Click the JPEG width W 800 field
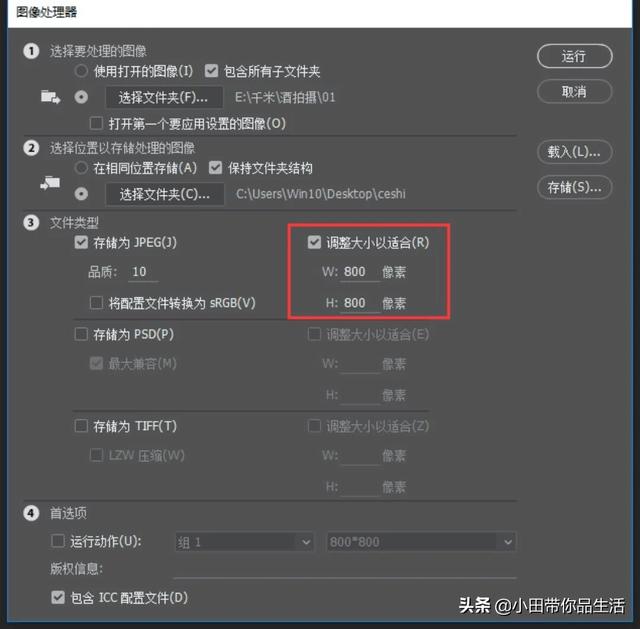This screenshot has width=640, height=629. click(360, 272)
